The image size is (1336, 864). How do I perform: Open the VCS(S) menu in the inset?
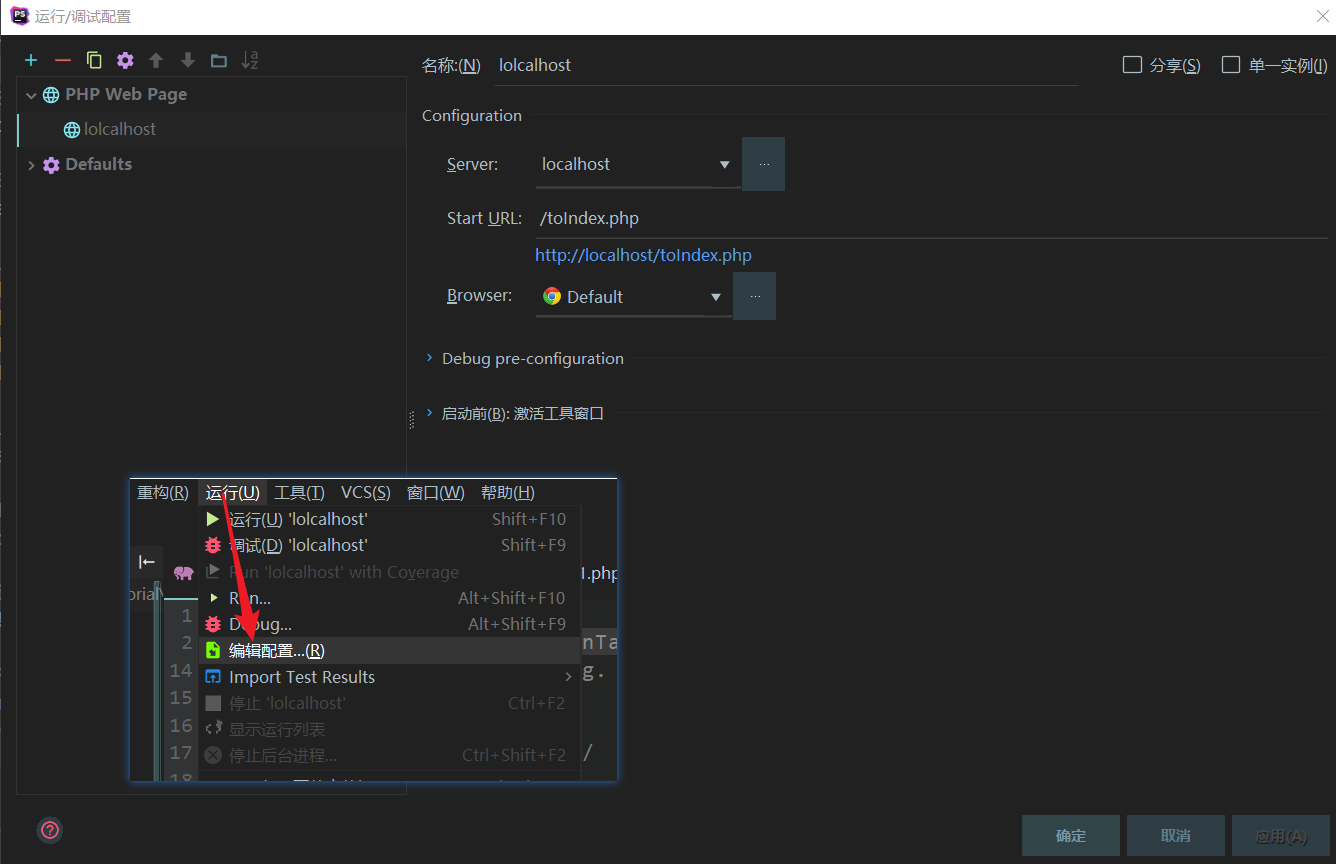pyautogui.click(x=366, y=492)
